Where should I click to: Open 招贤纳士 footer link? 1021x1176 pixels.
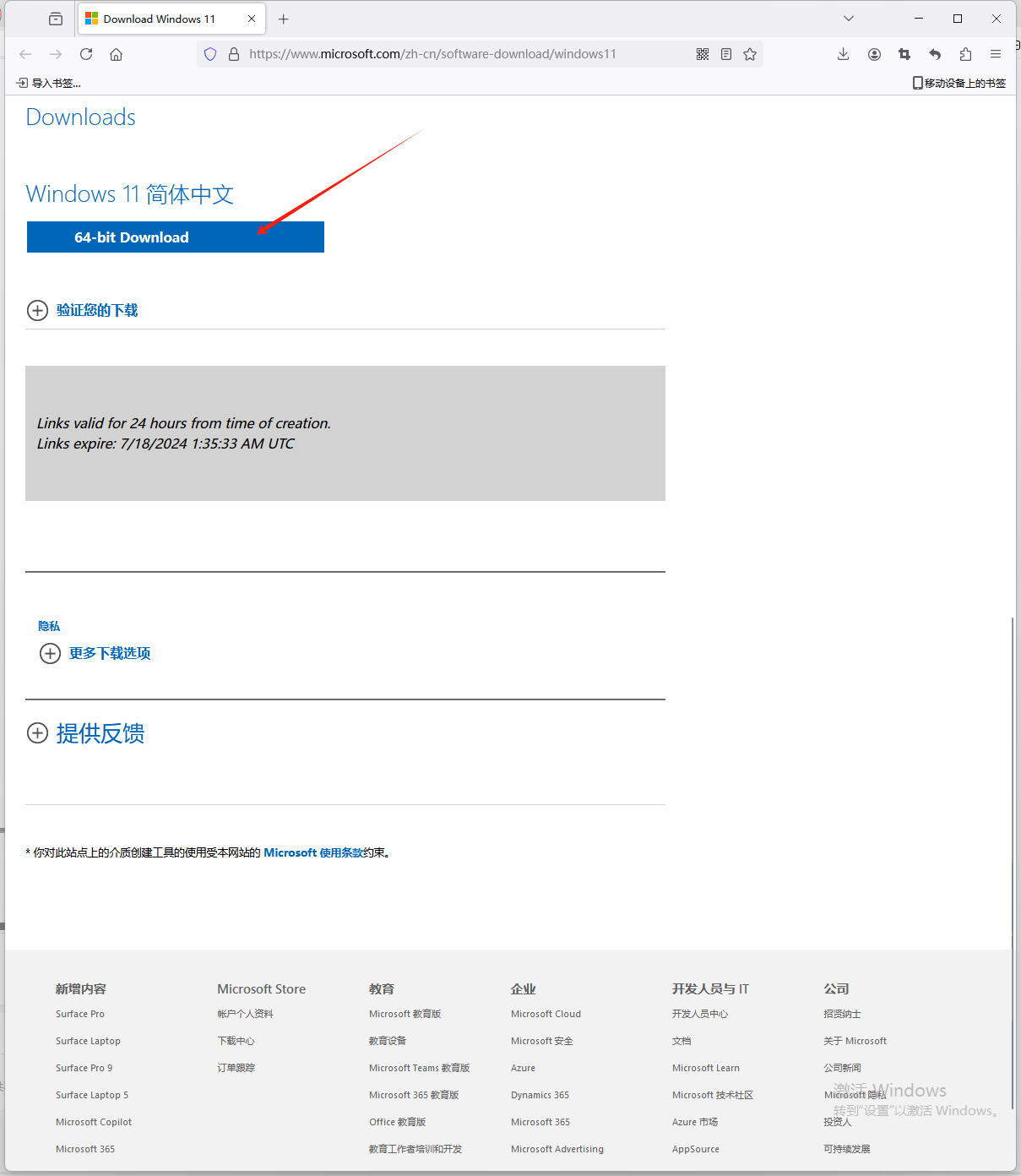843,1014
